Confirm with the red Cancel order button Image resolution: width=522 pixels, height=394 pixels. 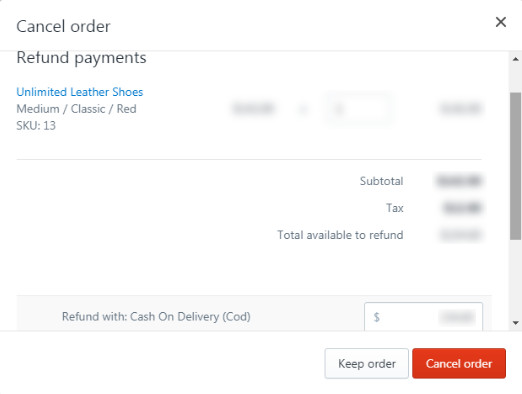pyautogui.click(x=459, y=363)
